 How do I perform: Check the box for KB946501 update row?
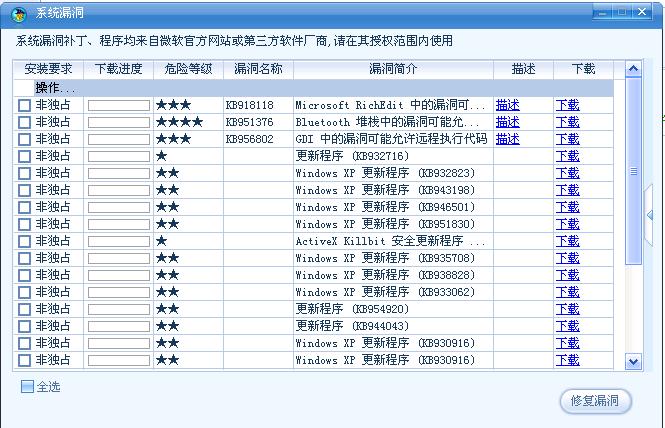point(25,207)
